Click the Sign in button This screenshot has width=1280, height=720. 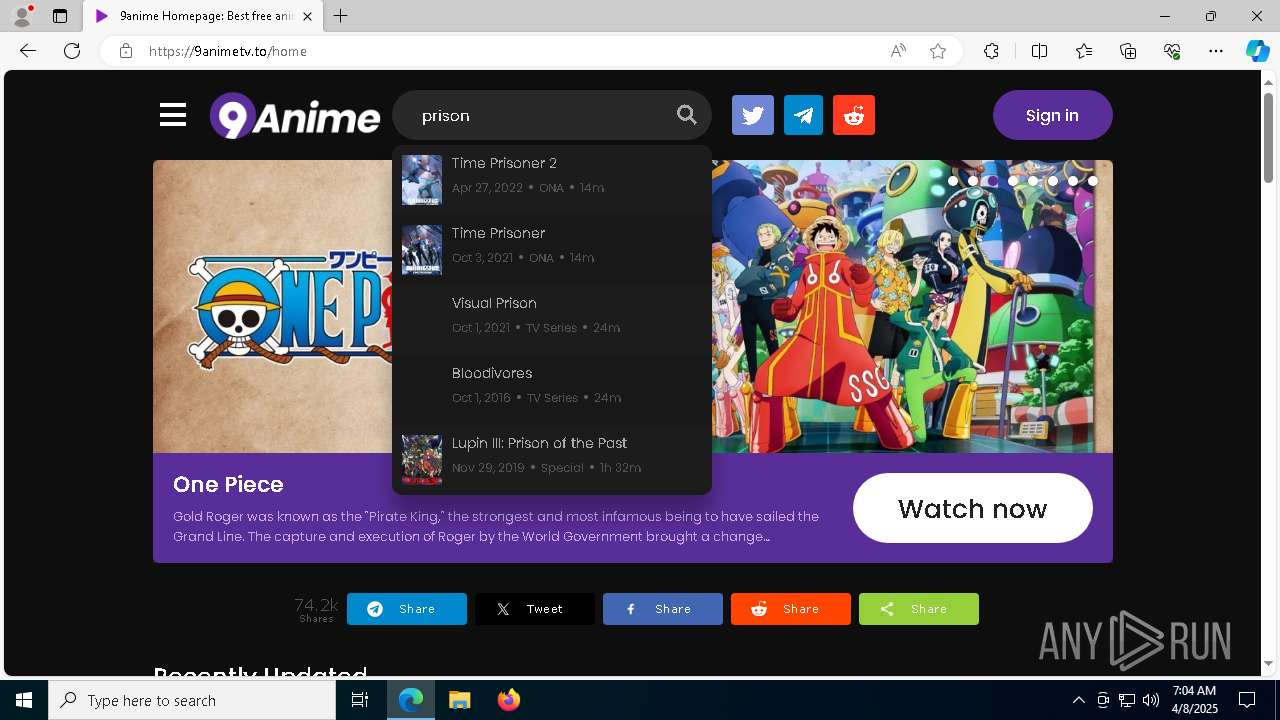pos(1052,115)
